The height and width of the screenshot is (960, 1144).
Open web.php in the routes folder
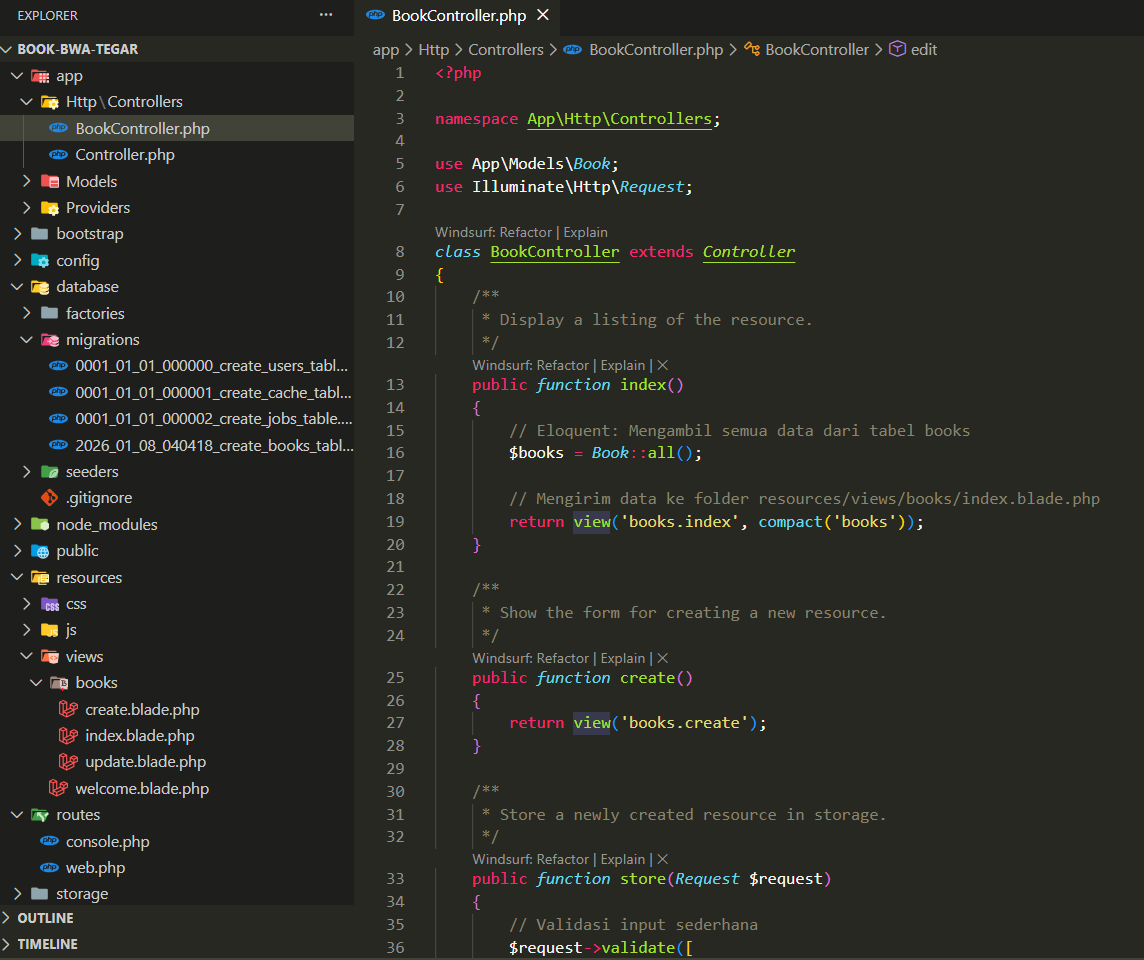(95, 867)
